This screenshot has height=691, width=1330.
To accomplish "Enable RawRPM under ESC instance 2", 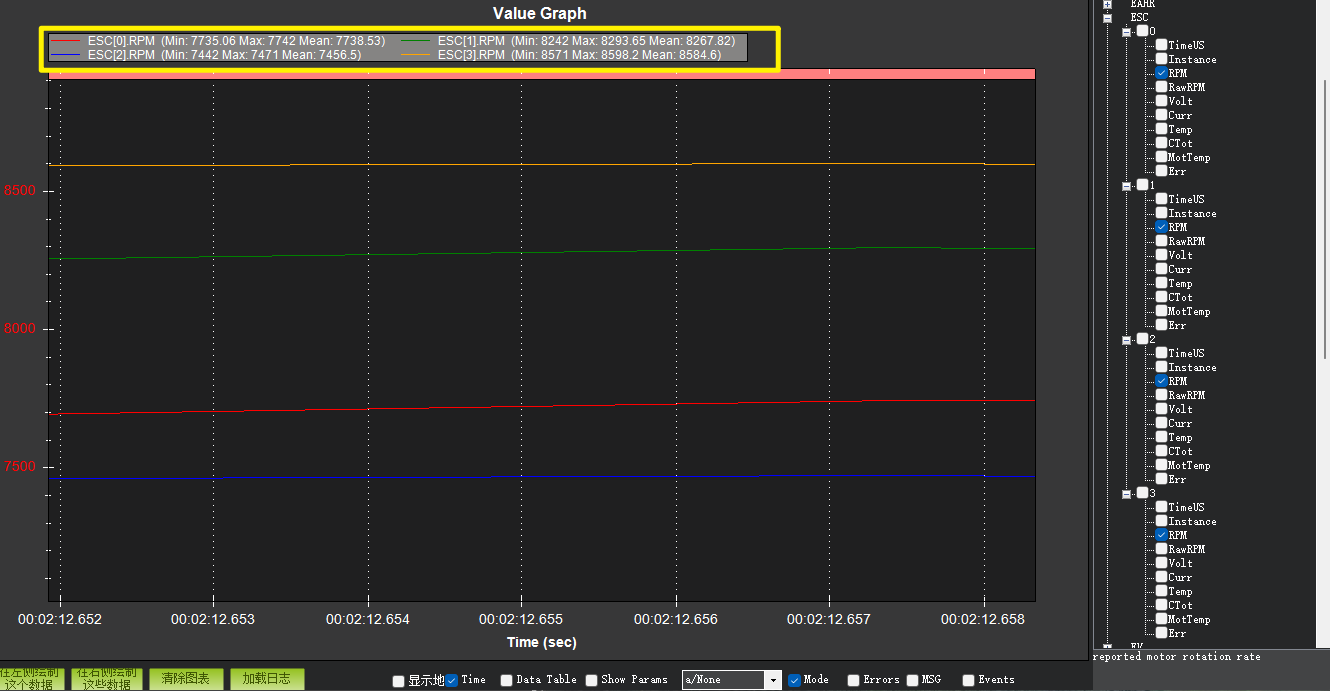I will (x=1161, y=395).
